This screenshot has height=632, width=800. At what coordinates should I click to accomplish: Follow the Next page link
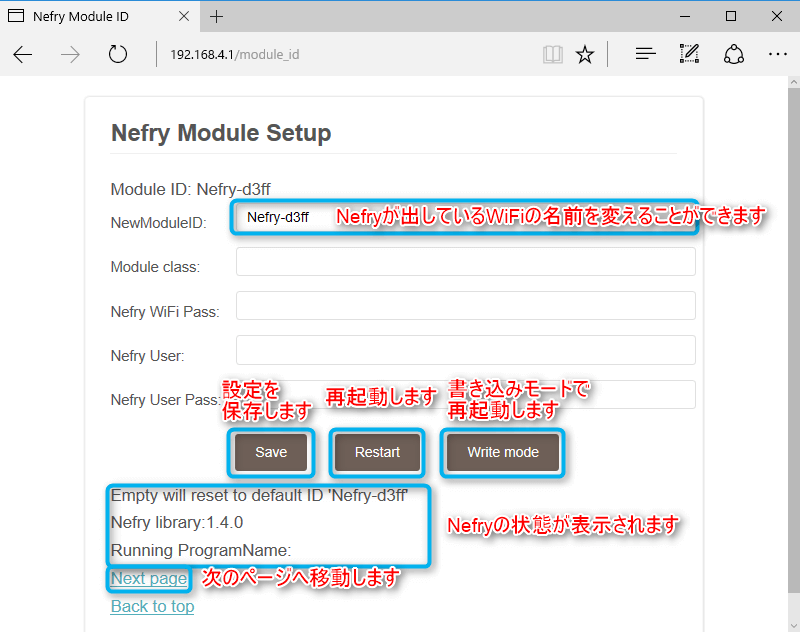[x=149, y=578]
